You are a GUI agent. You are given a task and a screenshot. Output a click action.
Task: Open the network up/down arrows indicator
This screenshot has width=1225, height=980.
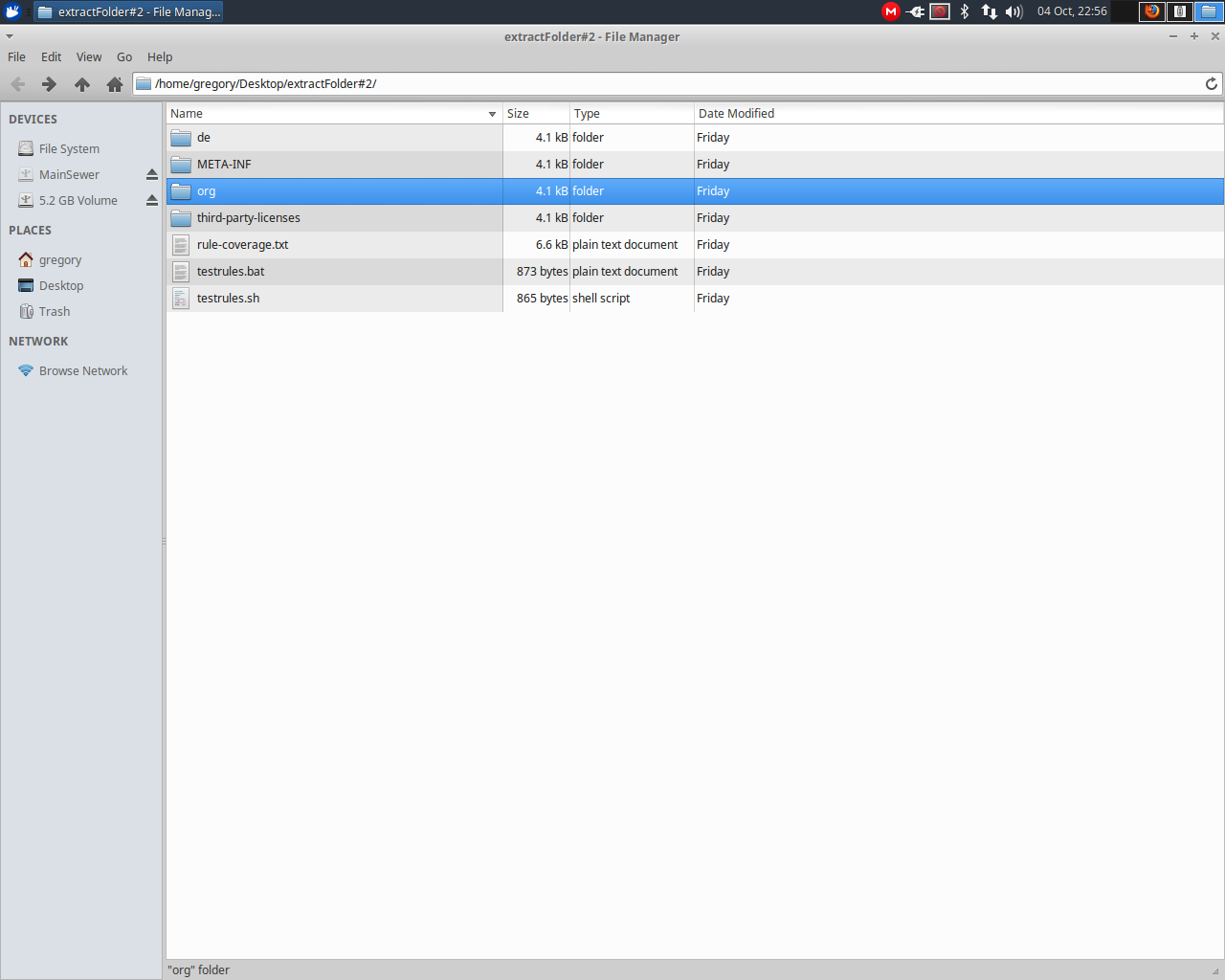(990, 11)
